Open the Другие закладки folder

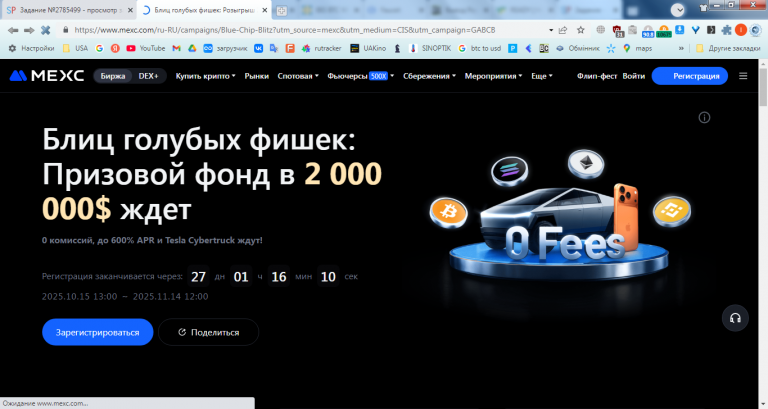[x=728, y=48]
